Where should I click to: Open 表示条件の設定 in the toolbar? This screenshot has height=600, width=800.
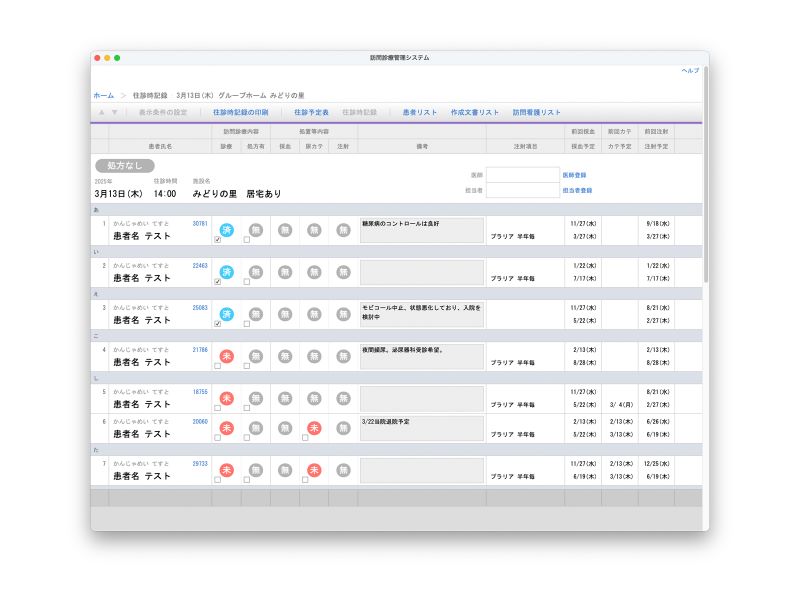[163, 112]
